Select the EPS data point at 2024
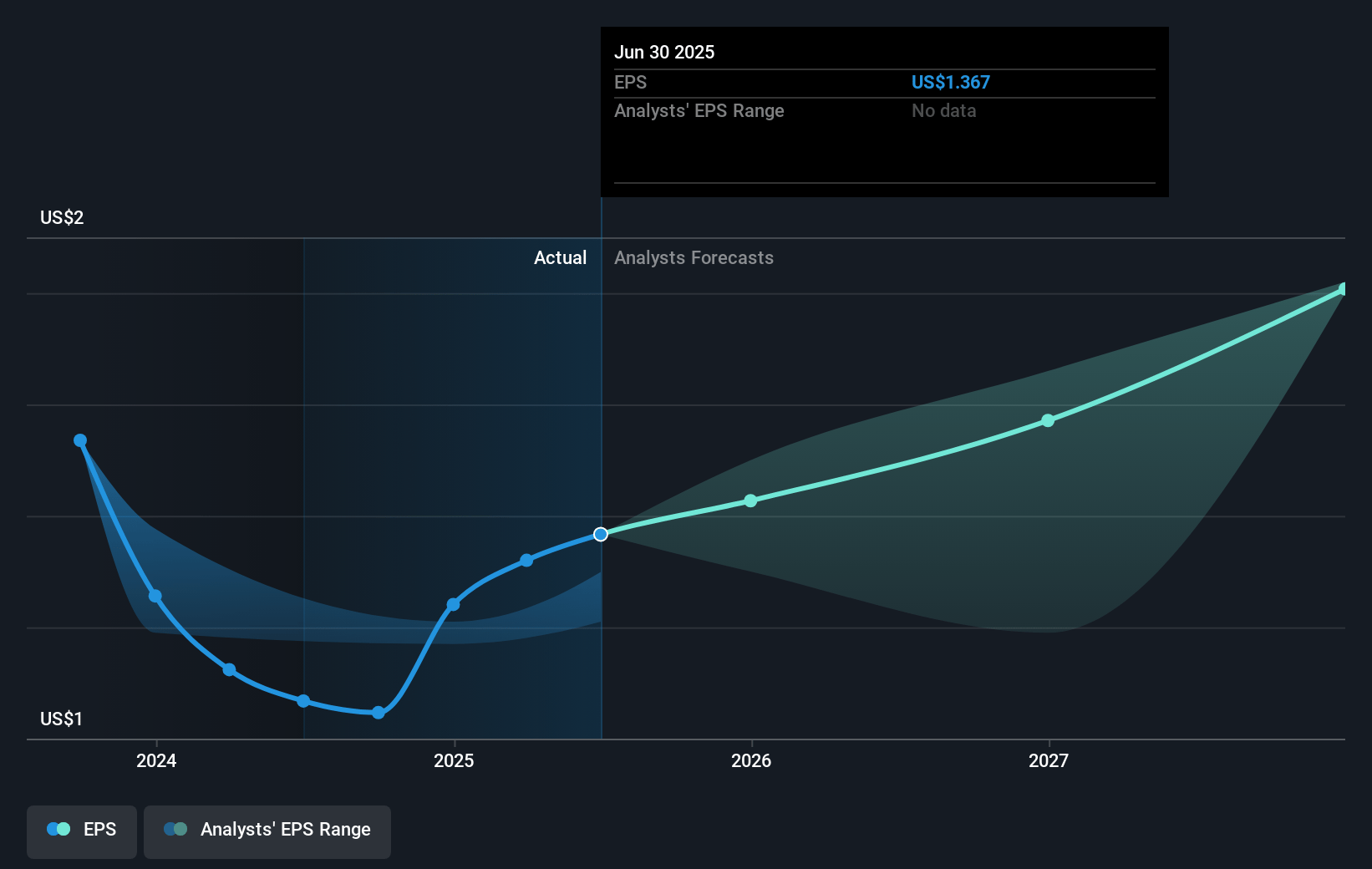Image resolution: width=1372 pixels, height=869 pixels. [155, 596]
